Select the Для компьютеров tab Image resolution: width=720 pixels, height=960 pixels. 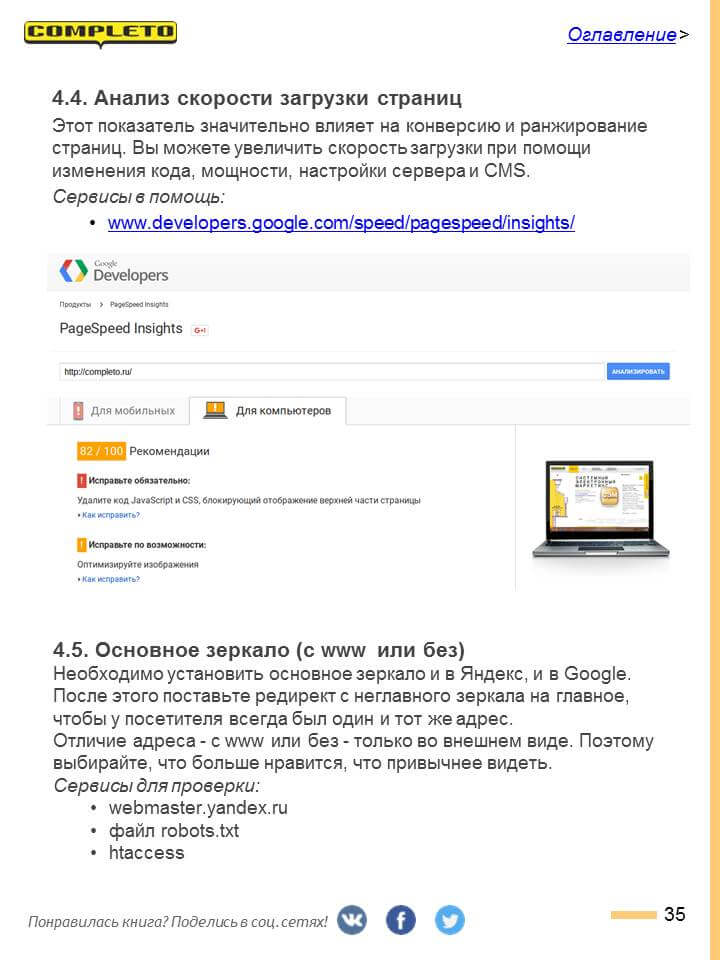pos(268,411)
